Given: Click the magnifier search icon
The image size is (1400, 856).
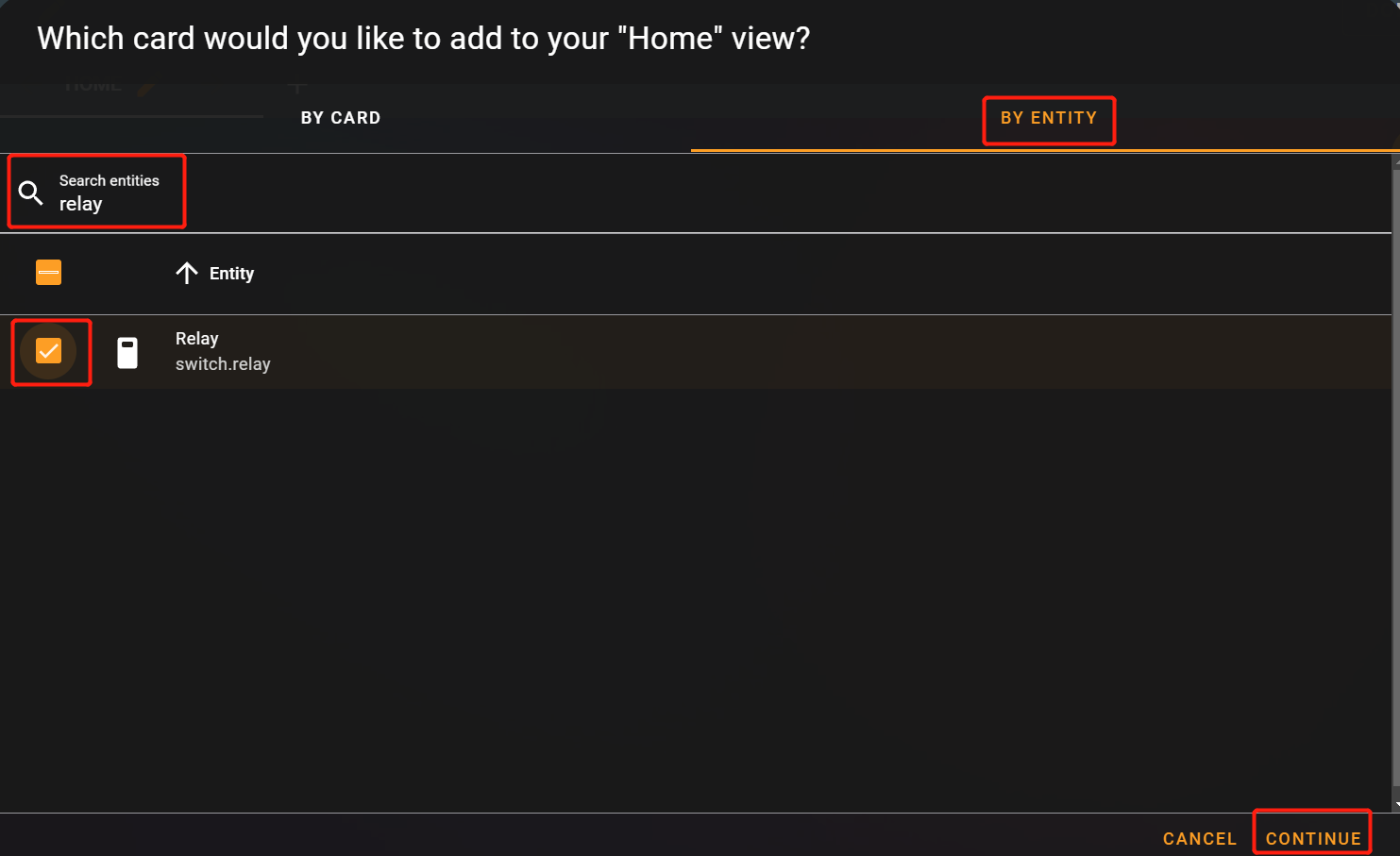Looking at the screenshot, I should tap(31, 193).
